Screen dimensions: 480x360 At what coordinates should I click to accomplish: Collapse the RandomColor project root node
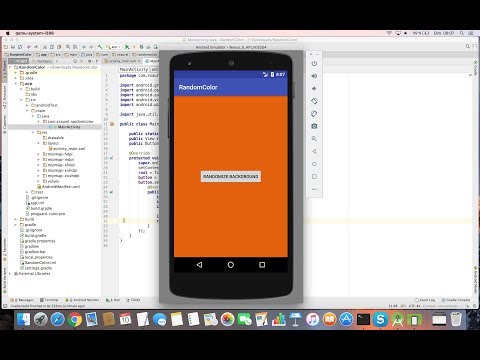10,67
